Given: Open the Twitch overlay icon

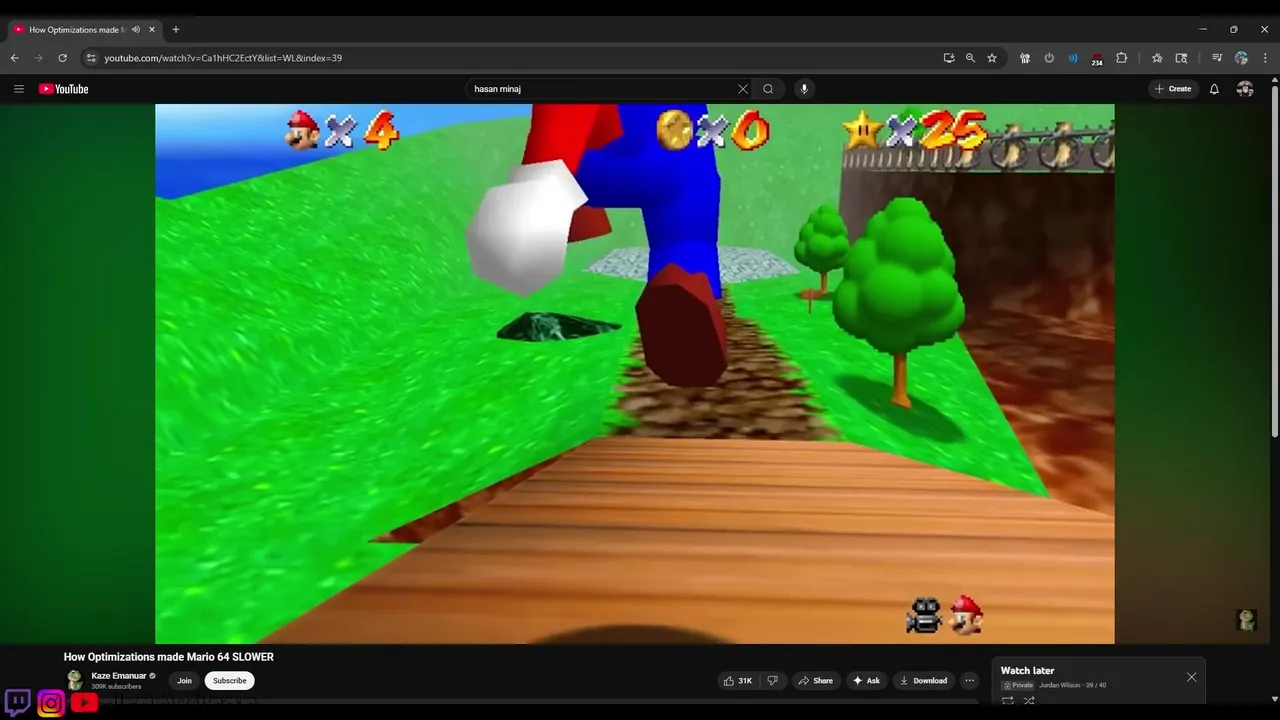Looking at the screenshot, I should tap(18, 702).
